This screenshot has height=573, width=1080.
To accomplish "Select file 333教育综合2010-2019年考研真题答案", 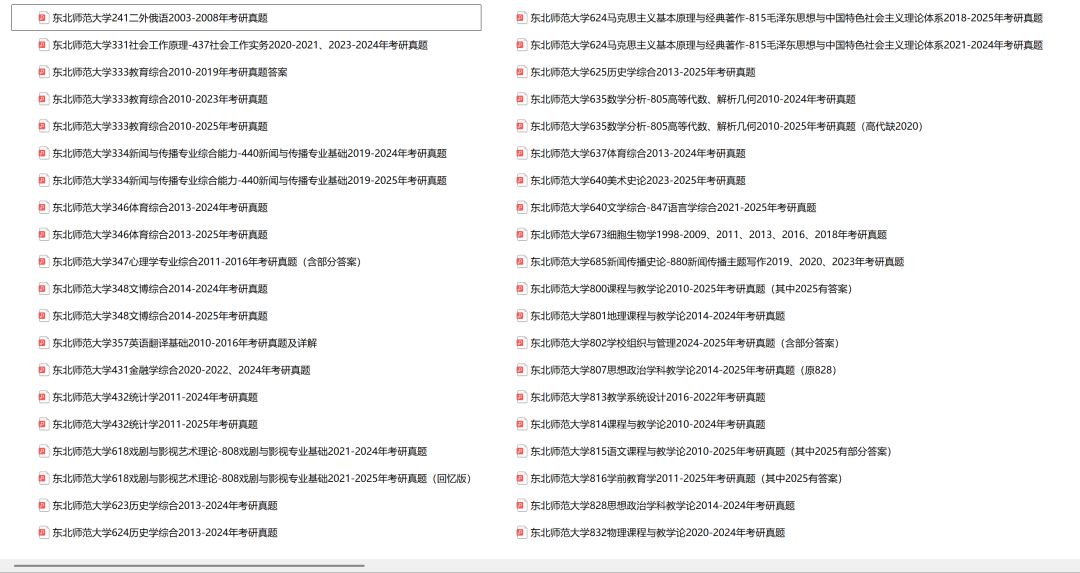I will point(170,72).
